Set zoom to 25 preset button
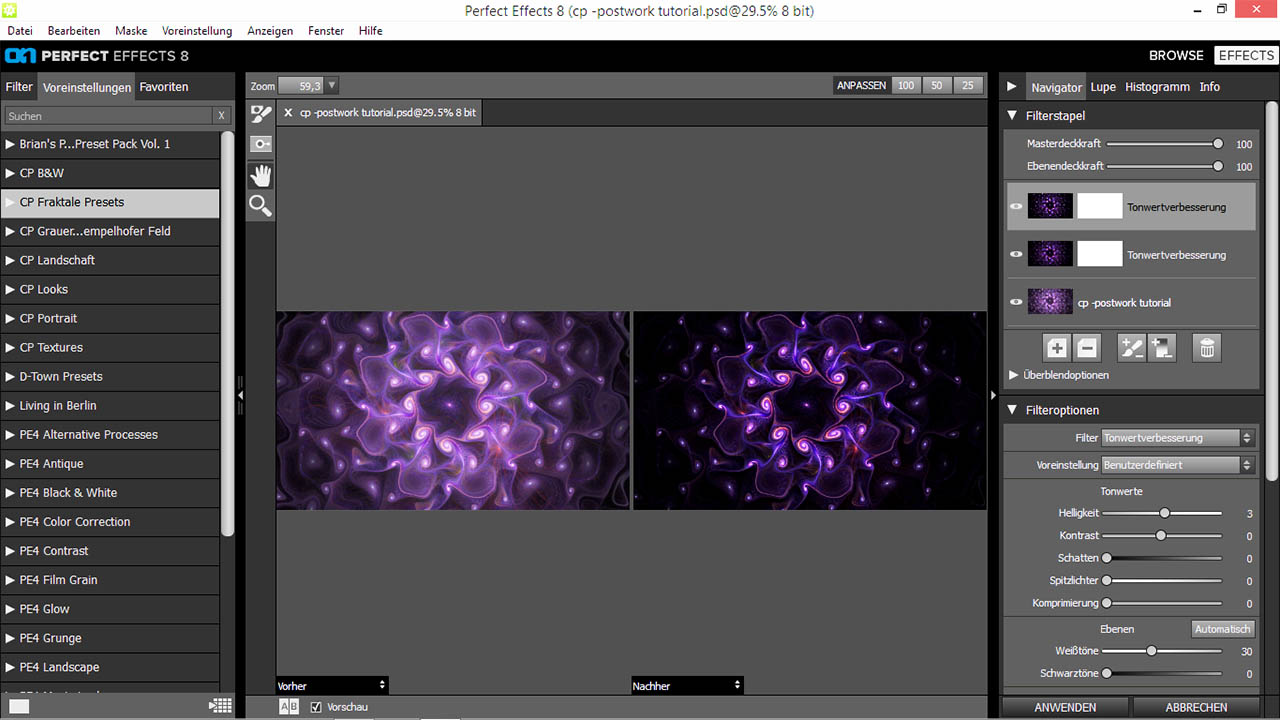Screen dimensions: 1280x720 click(x=968, y=86)
